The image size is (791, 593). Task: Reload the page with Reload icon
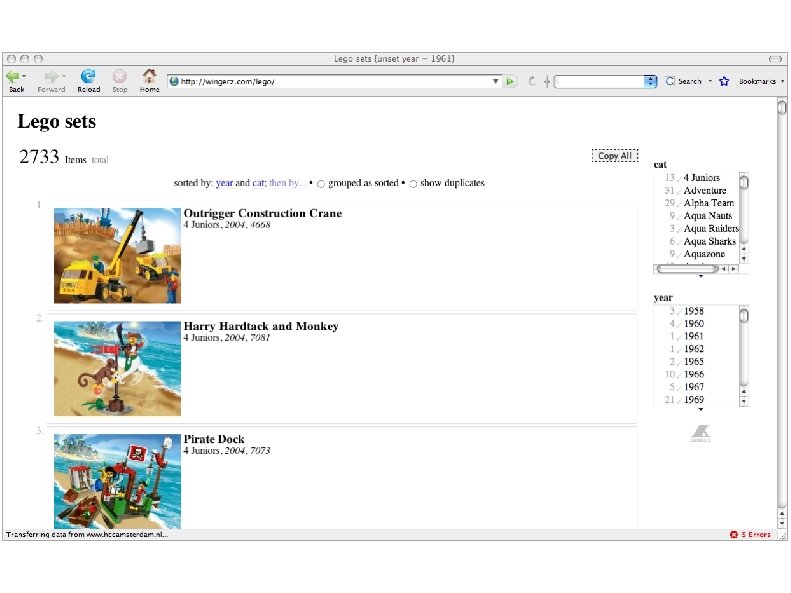coord(88,76)
